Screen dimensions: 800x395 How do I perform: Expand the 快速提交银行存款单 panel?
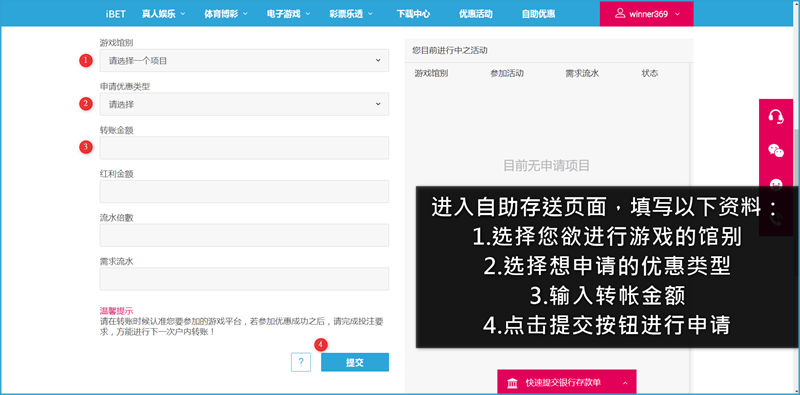567,382
